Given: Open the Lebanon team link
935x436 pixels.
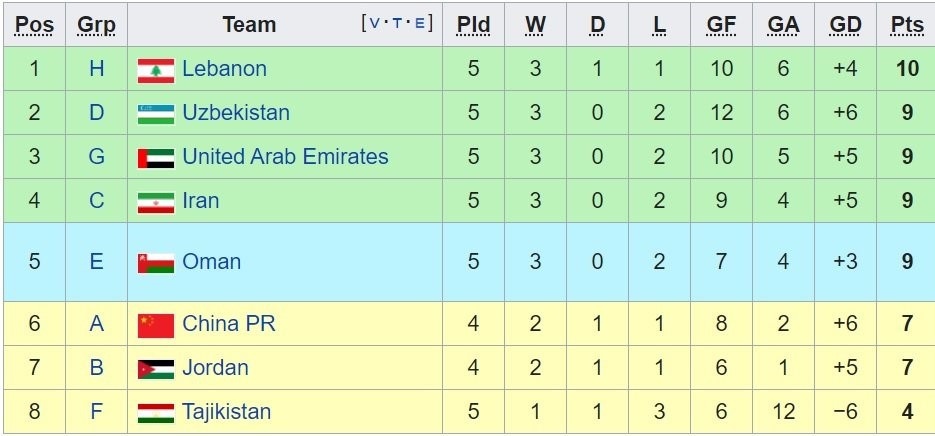Looking at the screenshot, I should [x=224, y=69].
